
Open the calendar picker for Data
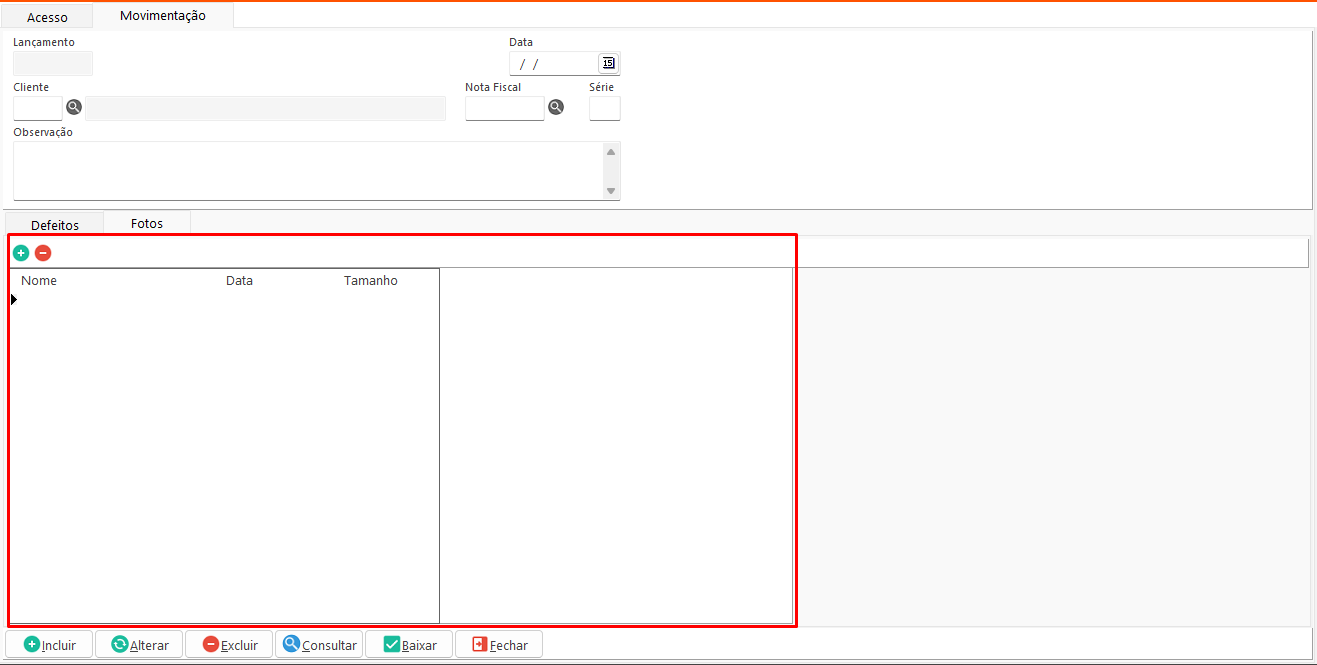click(x=608, y=63)
